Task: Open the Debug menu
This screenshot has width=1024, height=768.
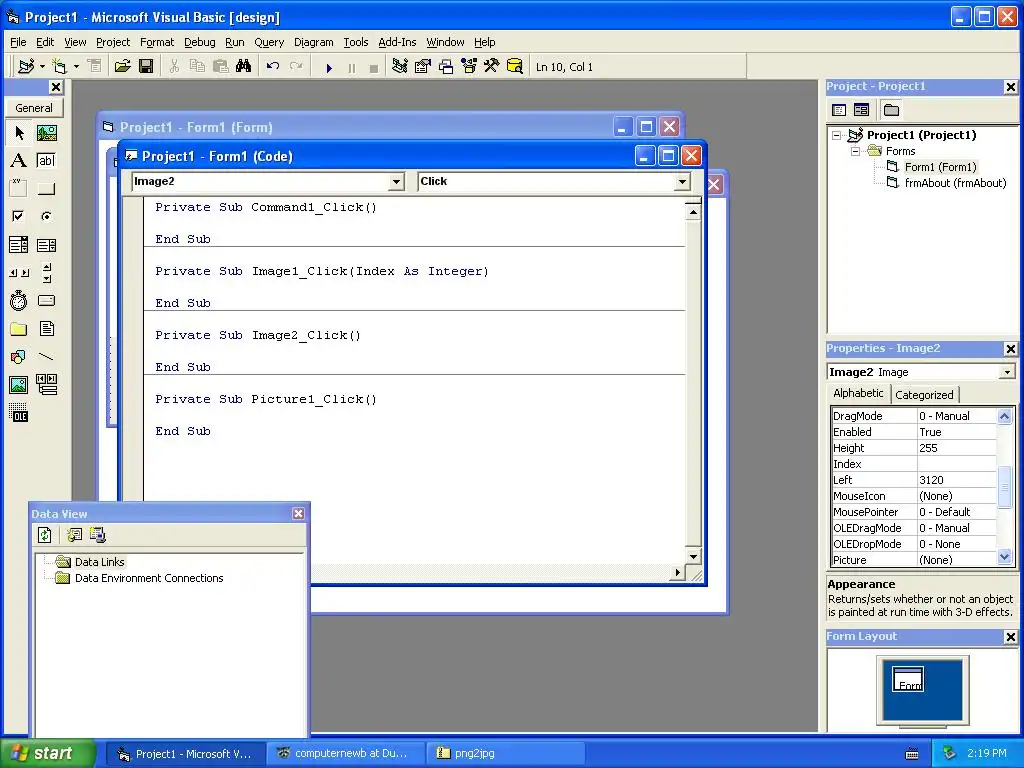Action: tap(199, 42)
